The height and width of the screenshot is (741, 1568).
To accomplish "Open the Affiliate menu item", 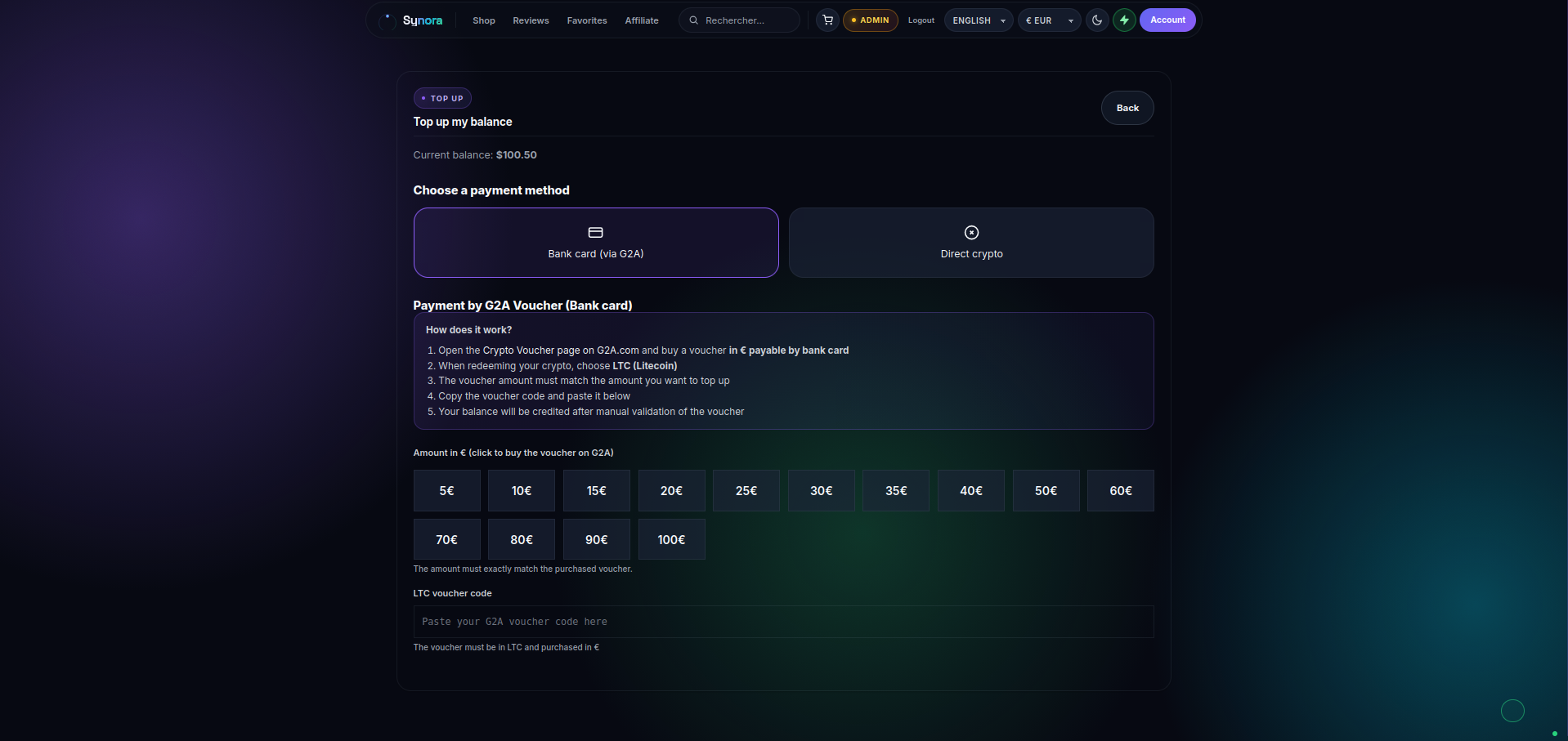I will pos(642,20).
